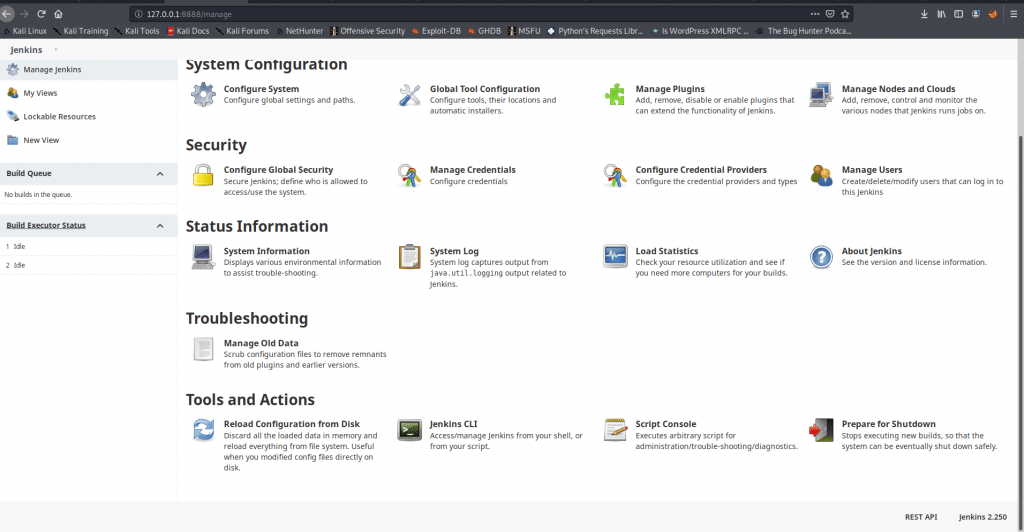Screen dimensions: 1024x532
Task: Open the MSFU bookmark
Action: [524, 31]
